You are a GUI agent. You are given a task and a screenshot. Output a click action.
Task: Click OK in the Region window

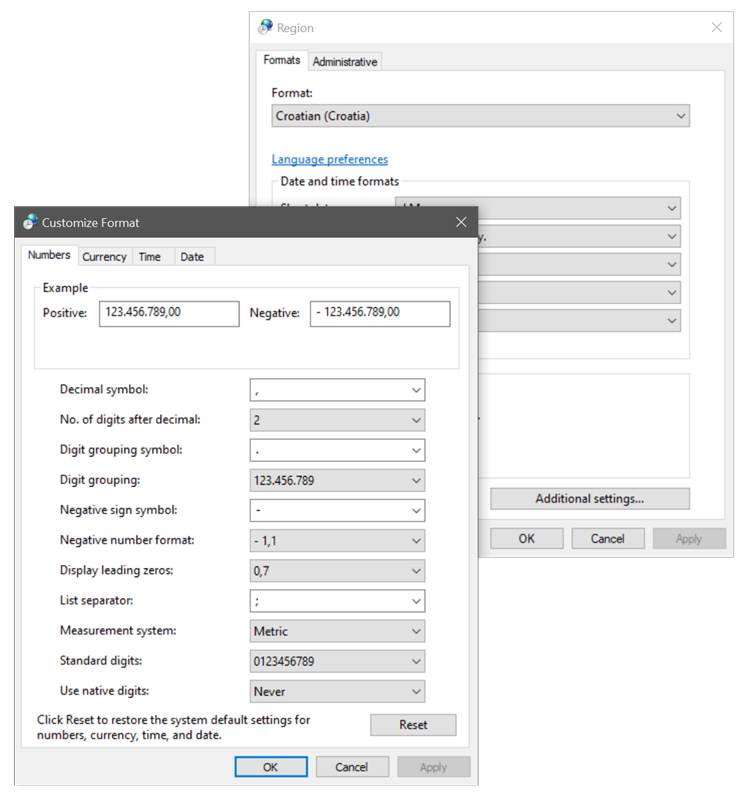coord(526,538)
